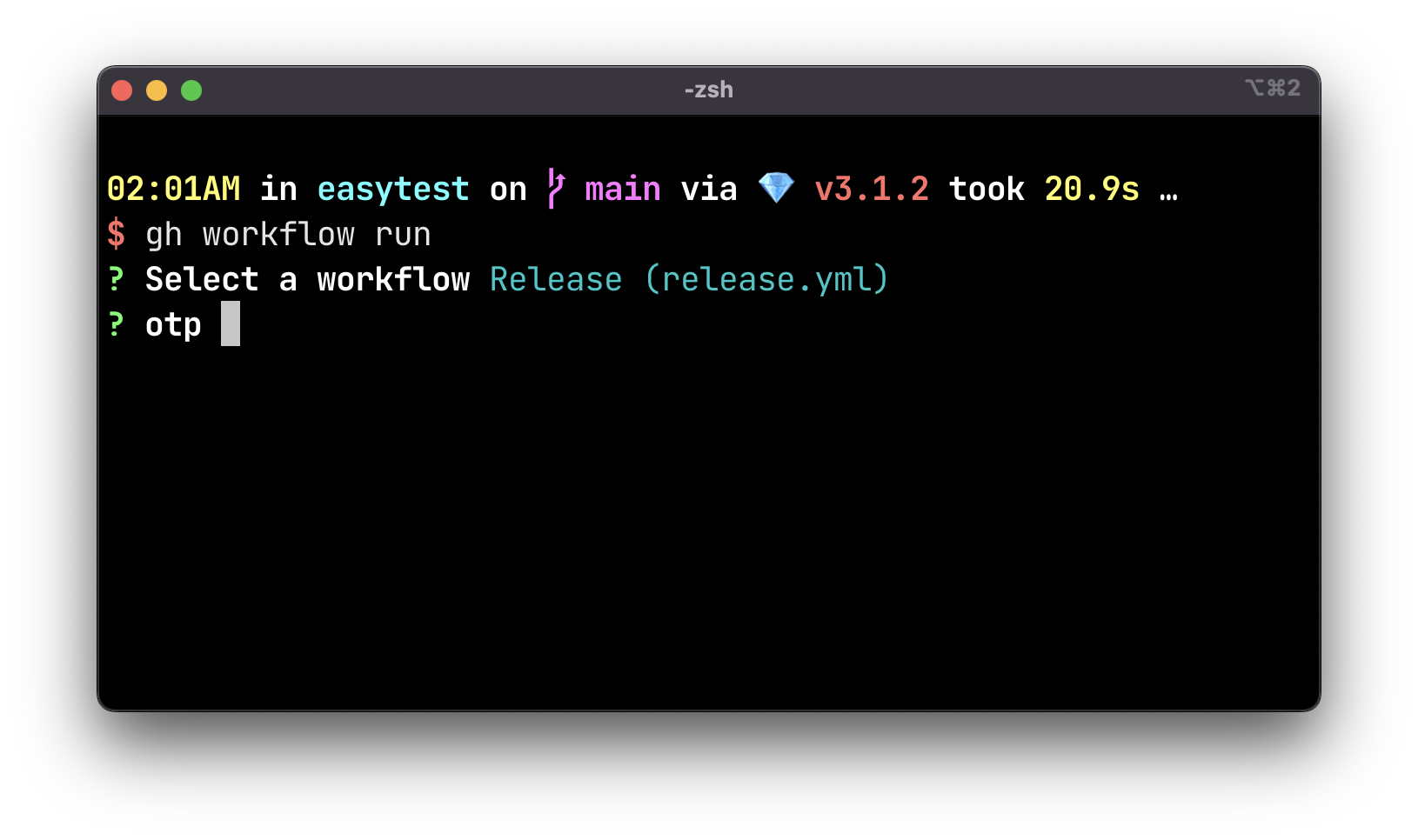The width and height of the screenshot is (1418, 840).
Task: Click the green question mark beside otp
Action: point(116,324)
